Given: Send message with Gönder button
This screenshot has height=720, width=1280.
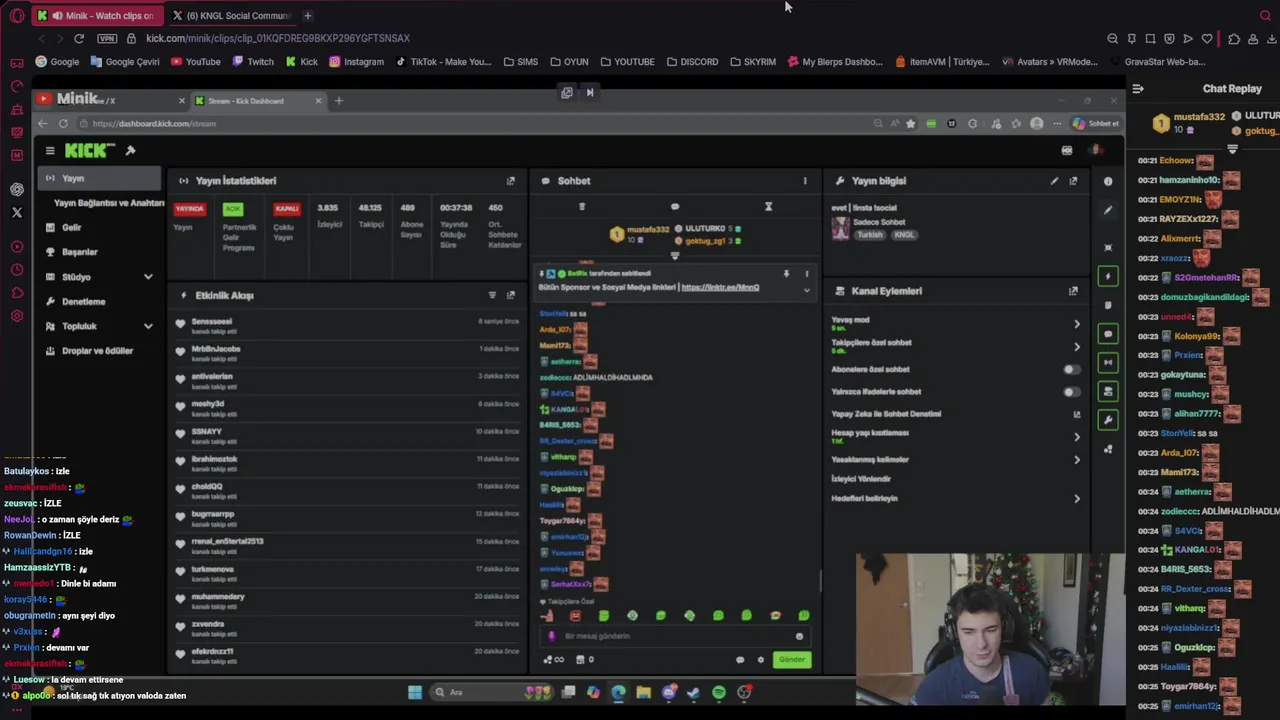Looking at the screenshot, I should (792, 660).
